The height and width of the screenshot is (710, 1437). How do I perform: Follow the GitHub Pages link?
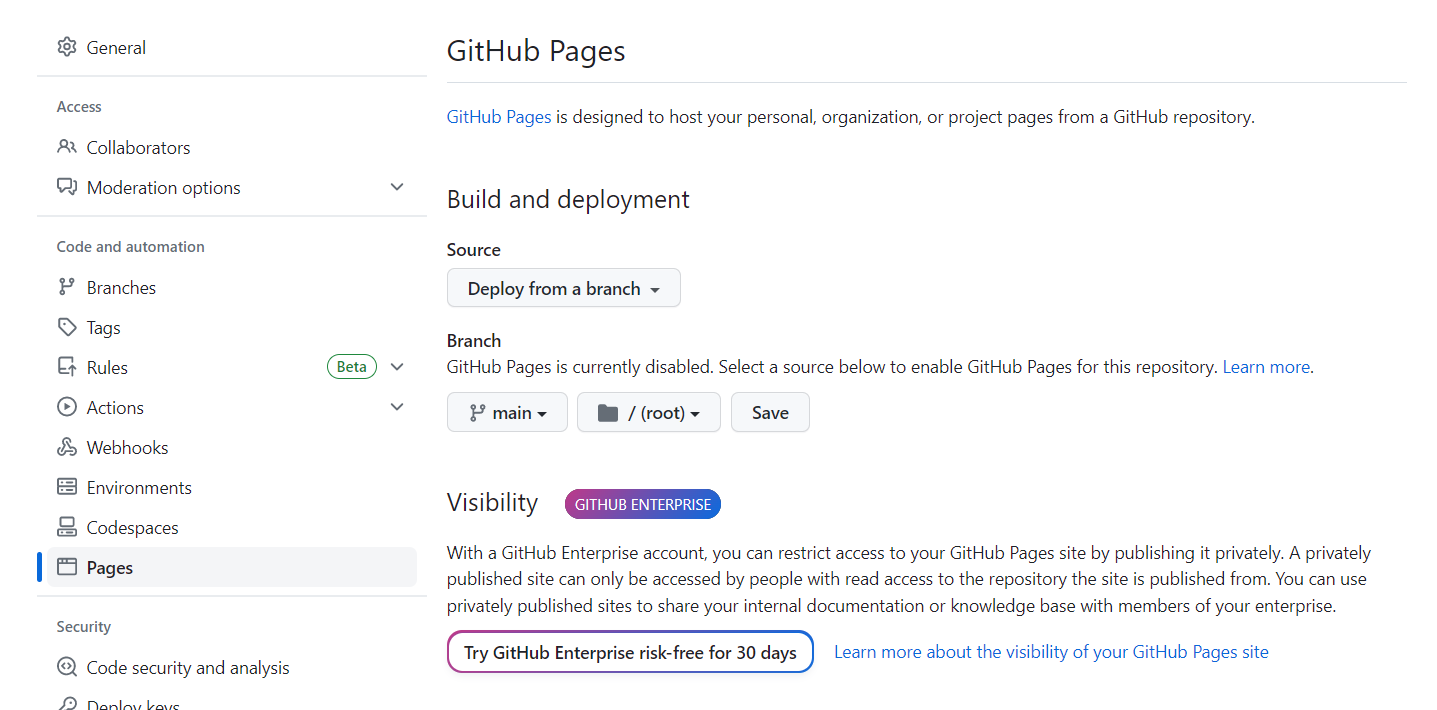coord(499,117)
